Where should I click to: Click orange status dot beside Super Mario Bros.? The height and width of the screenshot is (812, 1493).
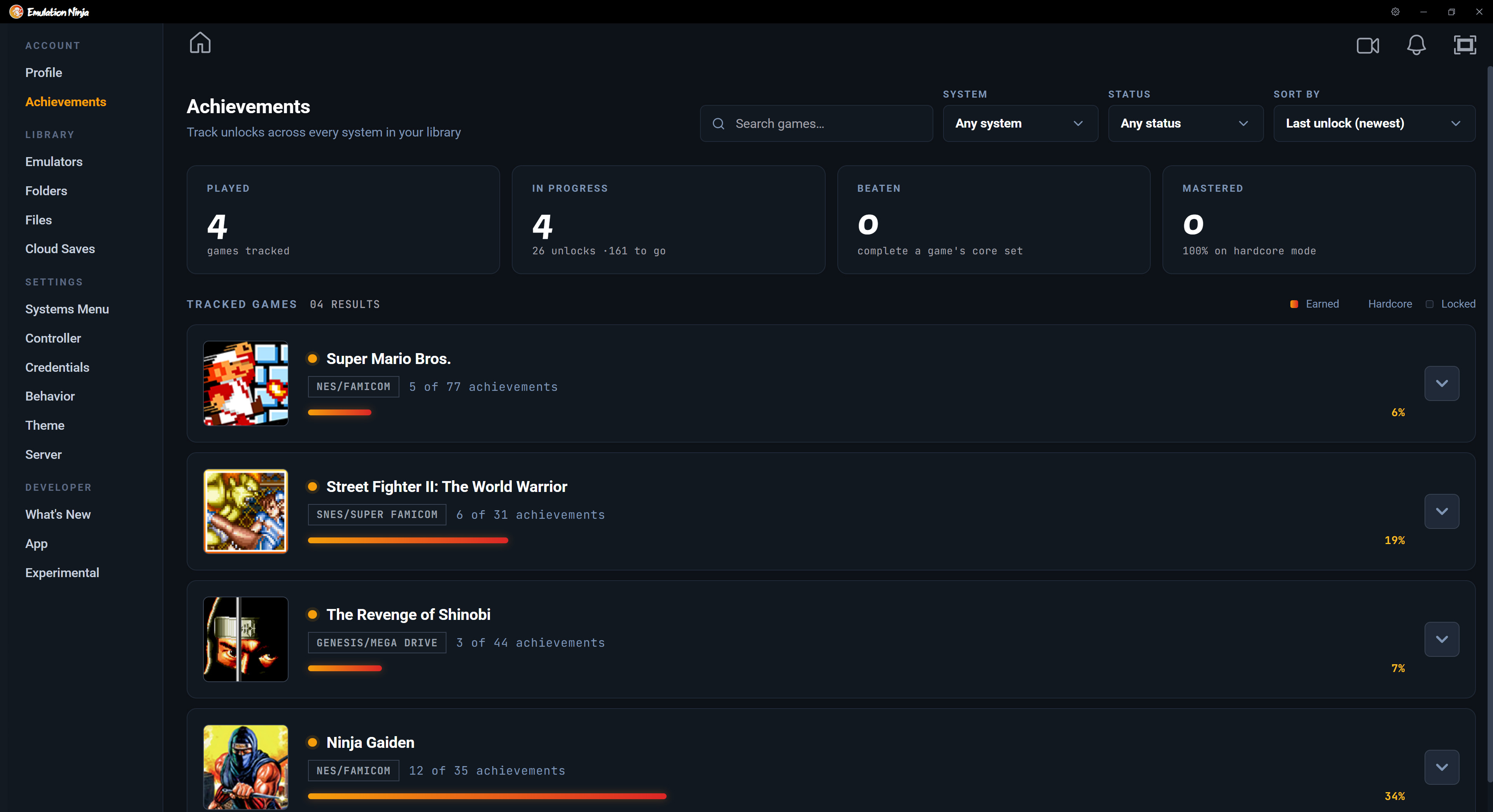312,359
